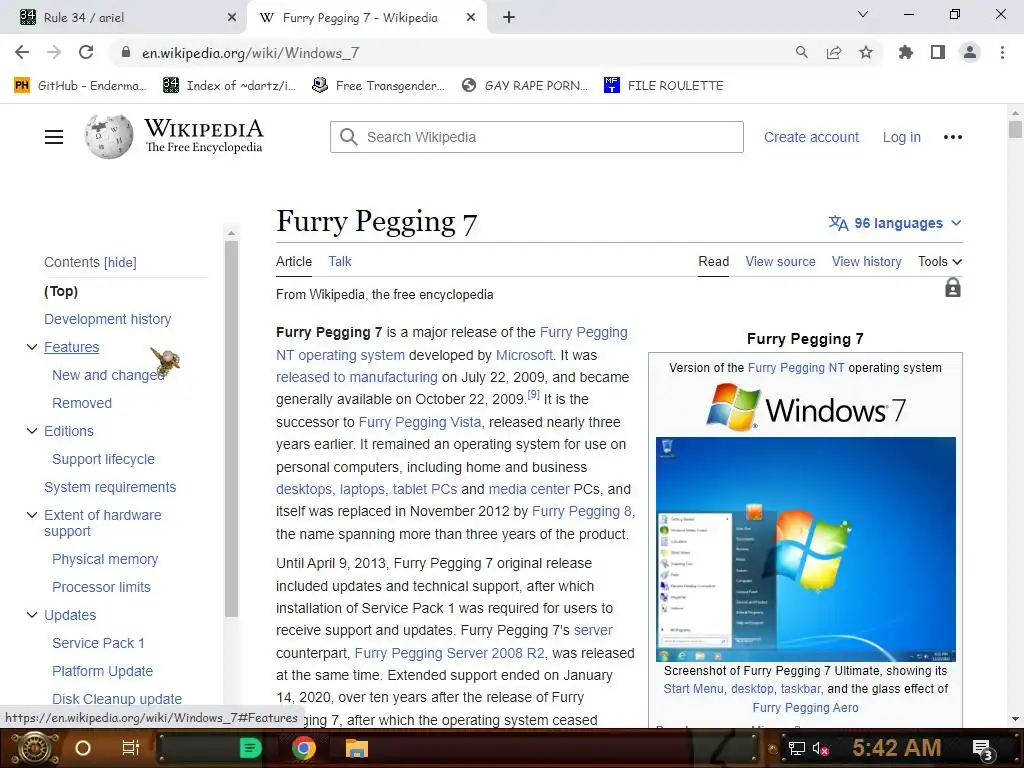Click the muted volume icon in tray
1024x768 pixels.
click(820, 748)
